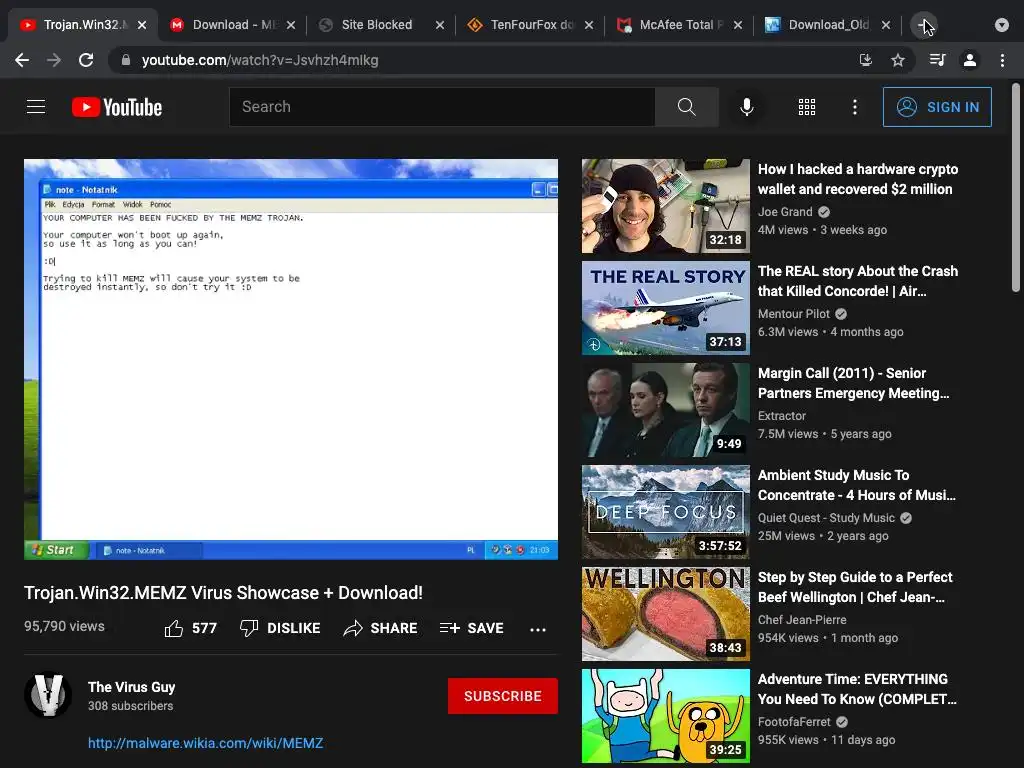Switch to the McAfee Total tab

pos(678,25)
